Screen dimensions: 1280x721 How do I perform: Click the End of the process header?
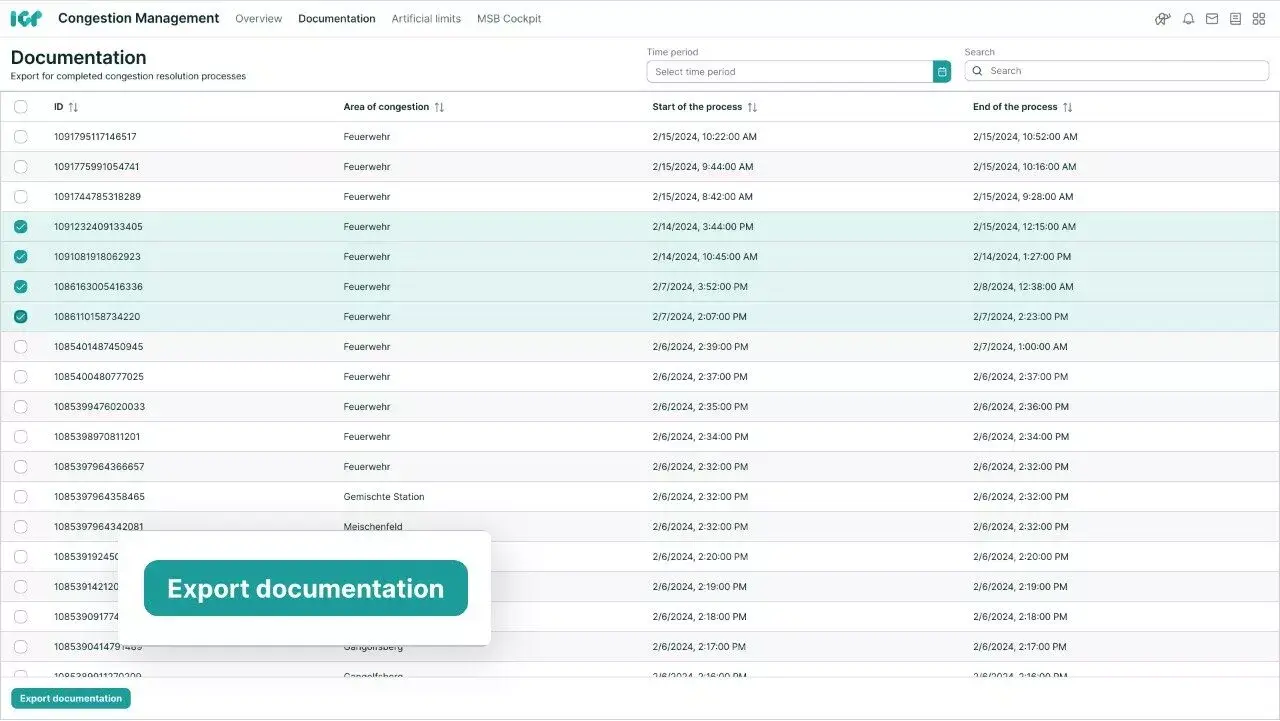point(1015,107)
